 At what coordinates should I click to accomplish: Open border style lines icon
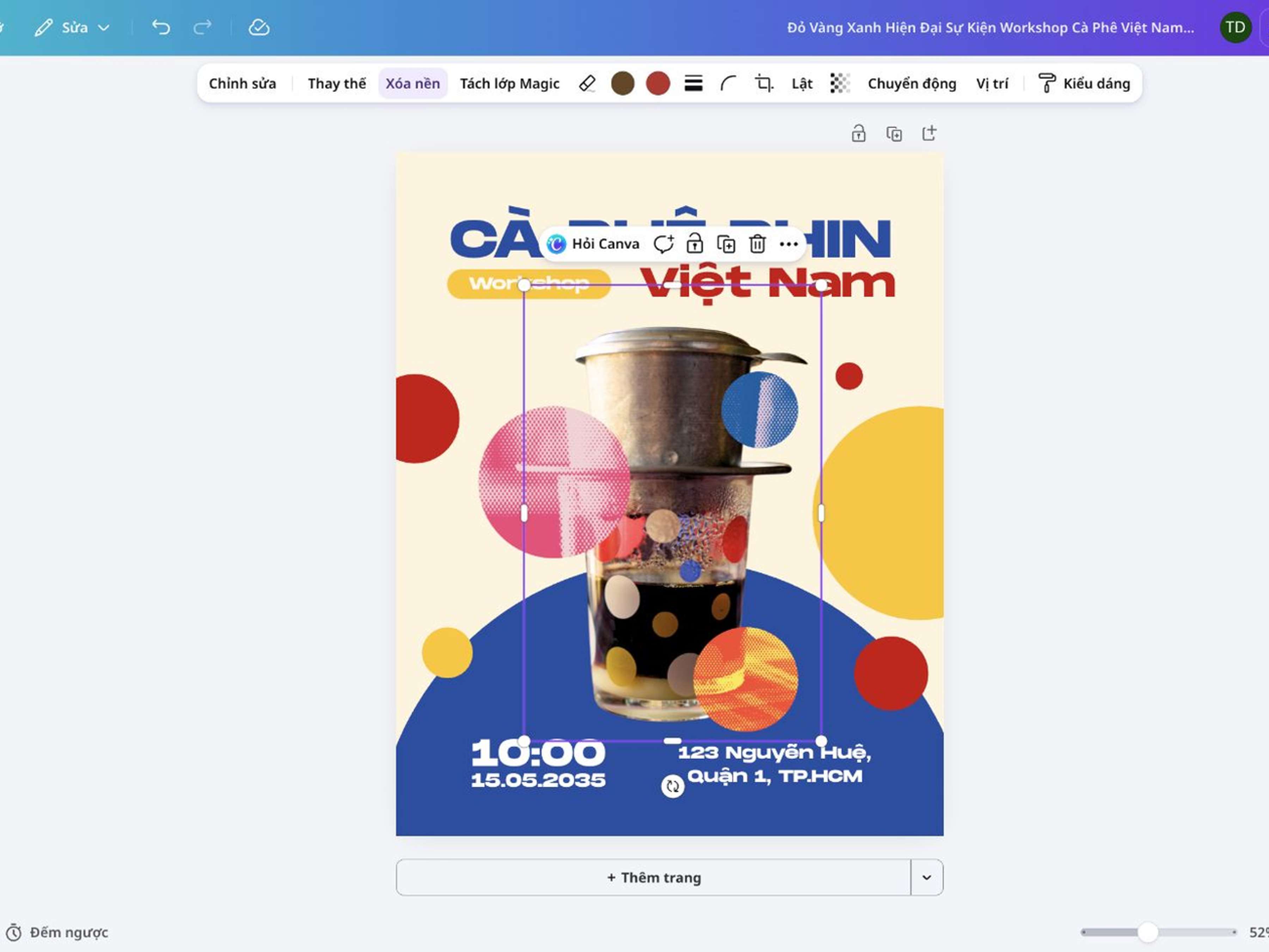click(694, 83)
